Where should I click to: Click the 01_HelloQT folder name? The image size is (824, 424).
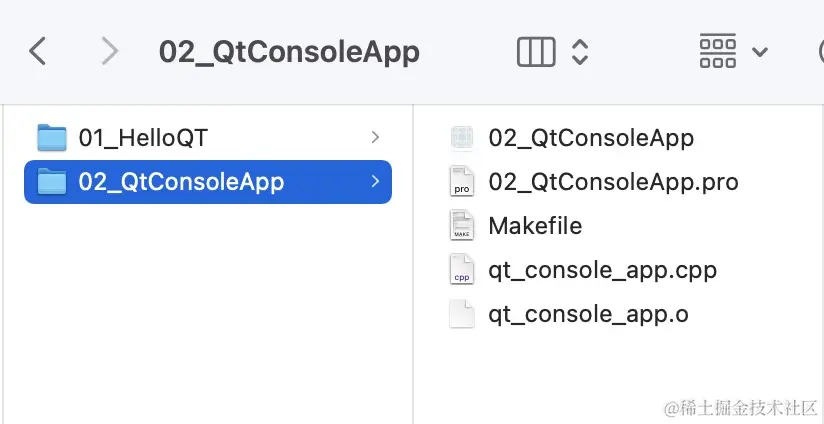coord(143,138)
